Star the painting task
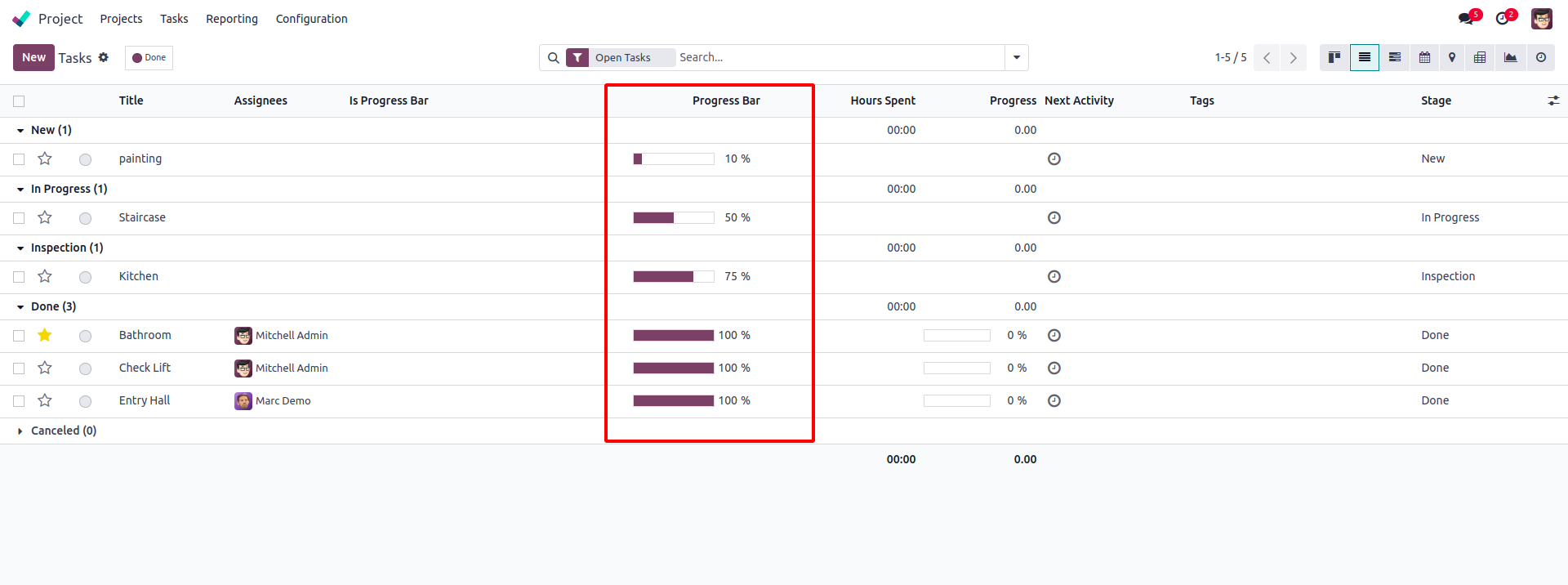The image size is (1568, 585). pyautogui.click(x=45, y=159)
